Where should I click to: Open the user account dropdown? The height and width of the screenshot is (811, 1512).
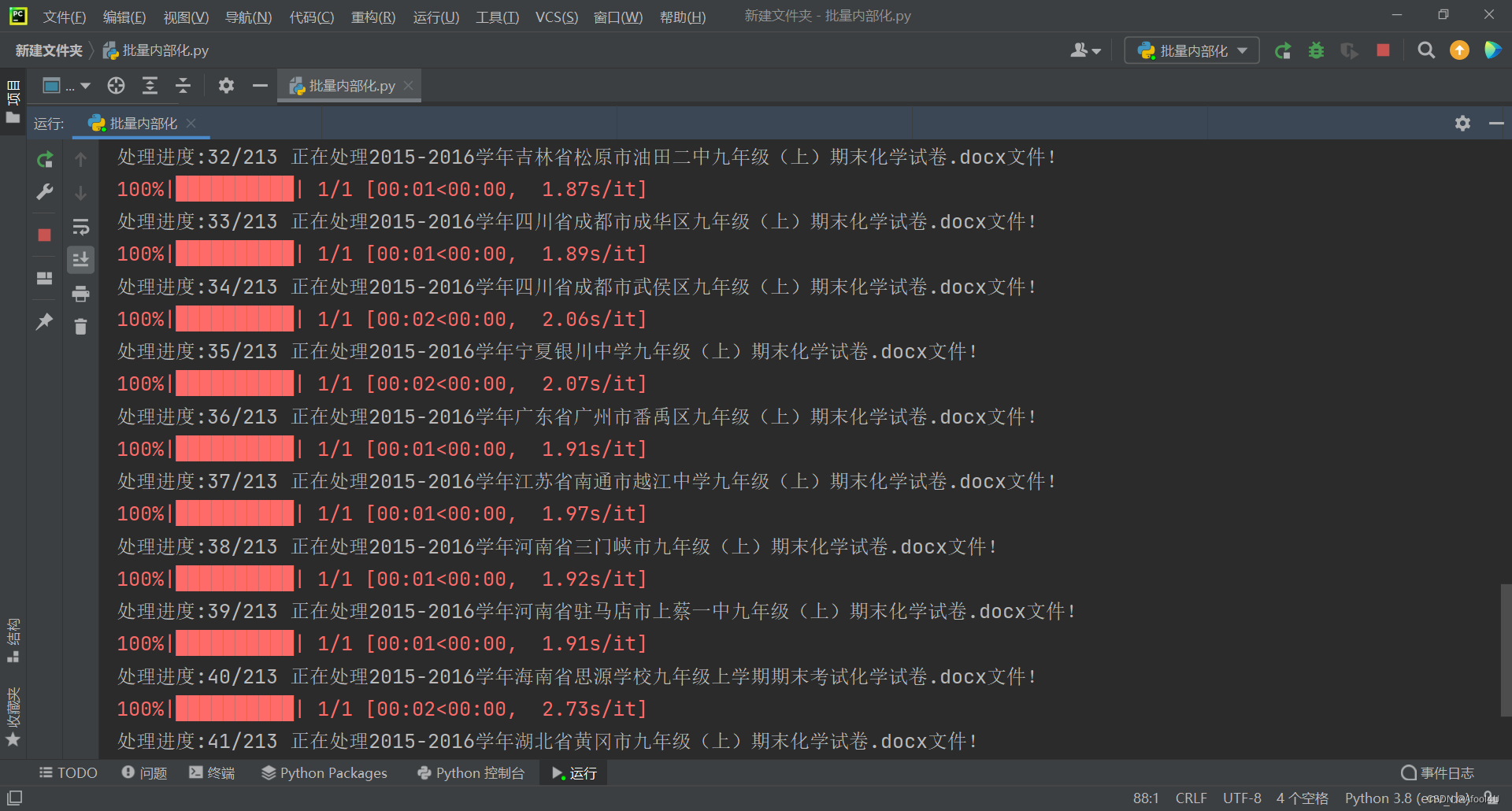pos(1085,51)
